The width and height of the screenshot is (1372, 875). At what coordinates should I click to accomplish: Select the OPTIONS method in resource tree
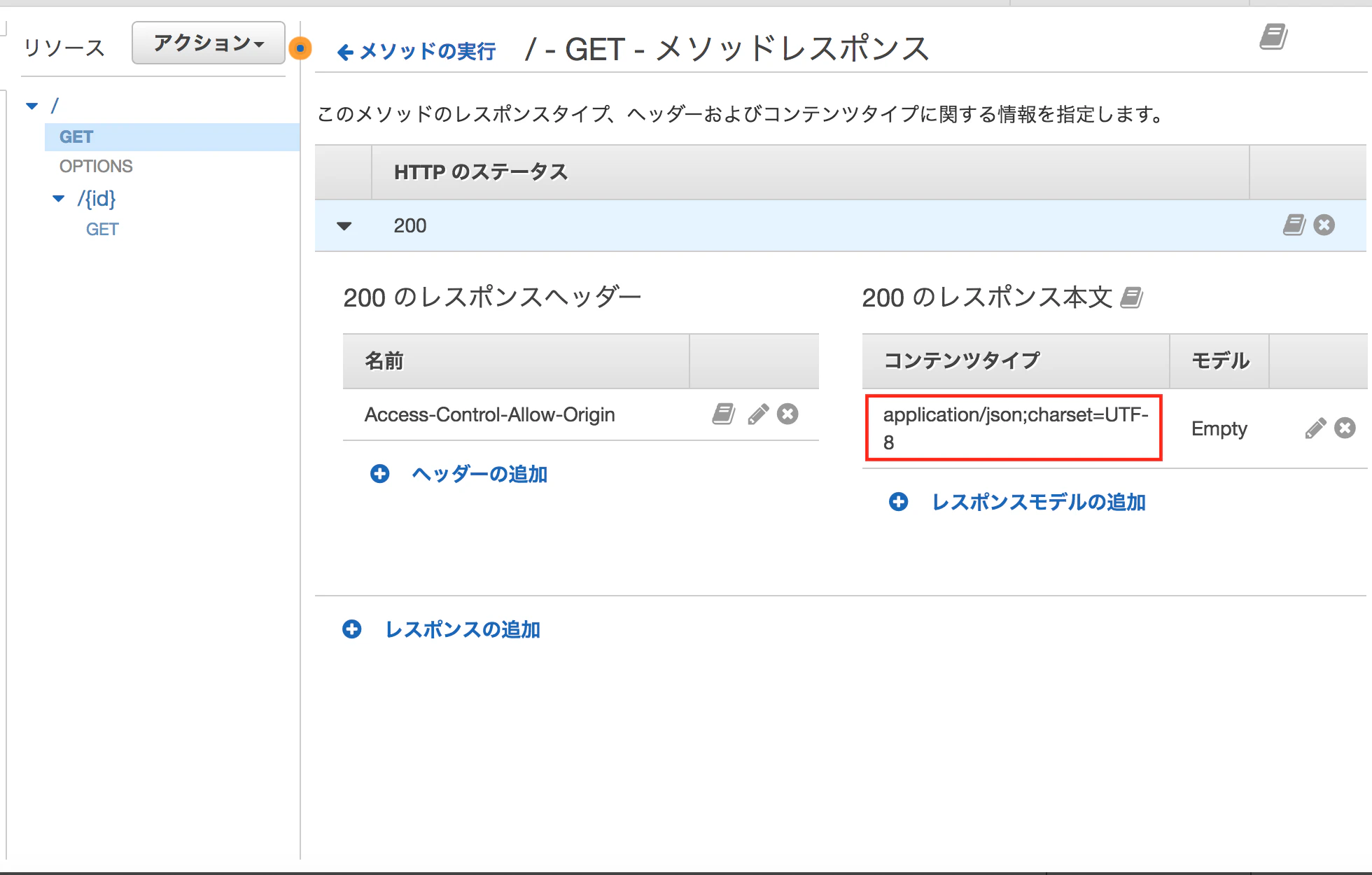pyautogui.click(x=96, y=167)
